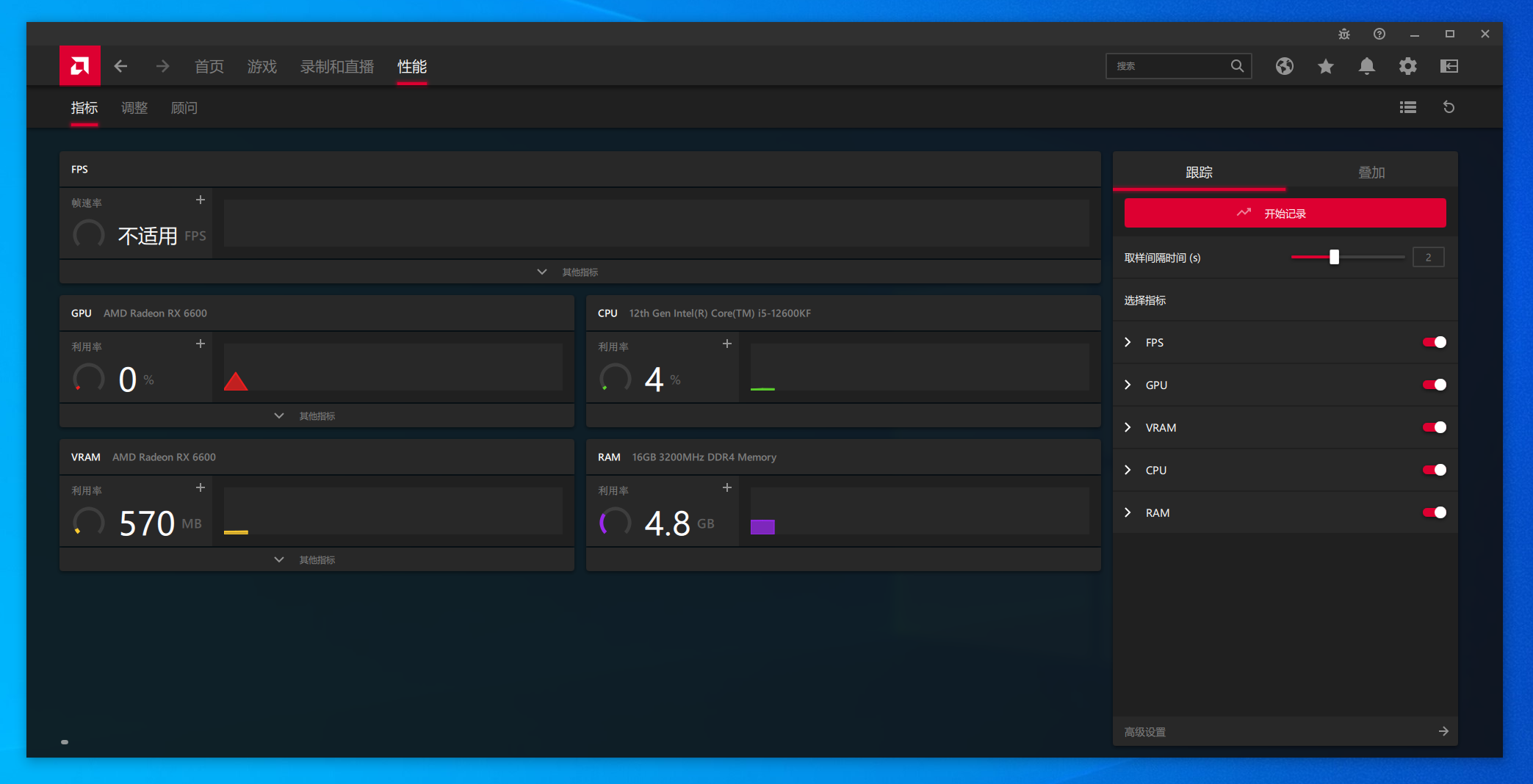The height and width of the screenshot is (784, 1533).
Task: Expand GPU metric options chevron
Action: pyautogui.click(x=1128, y=385)
